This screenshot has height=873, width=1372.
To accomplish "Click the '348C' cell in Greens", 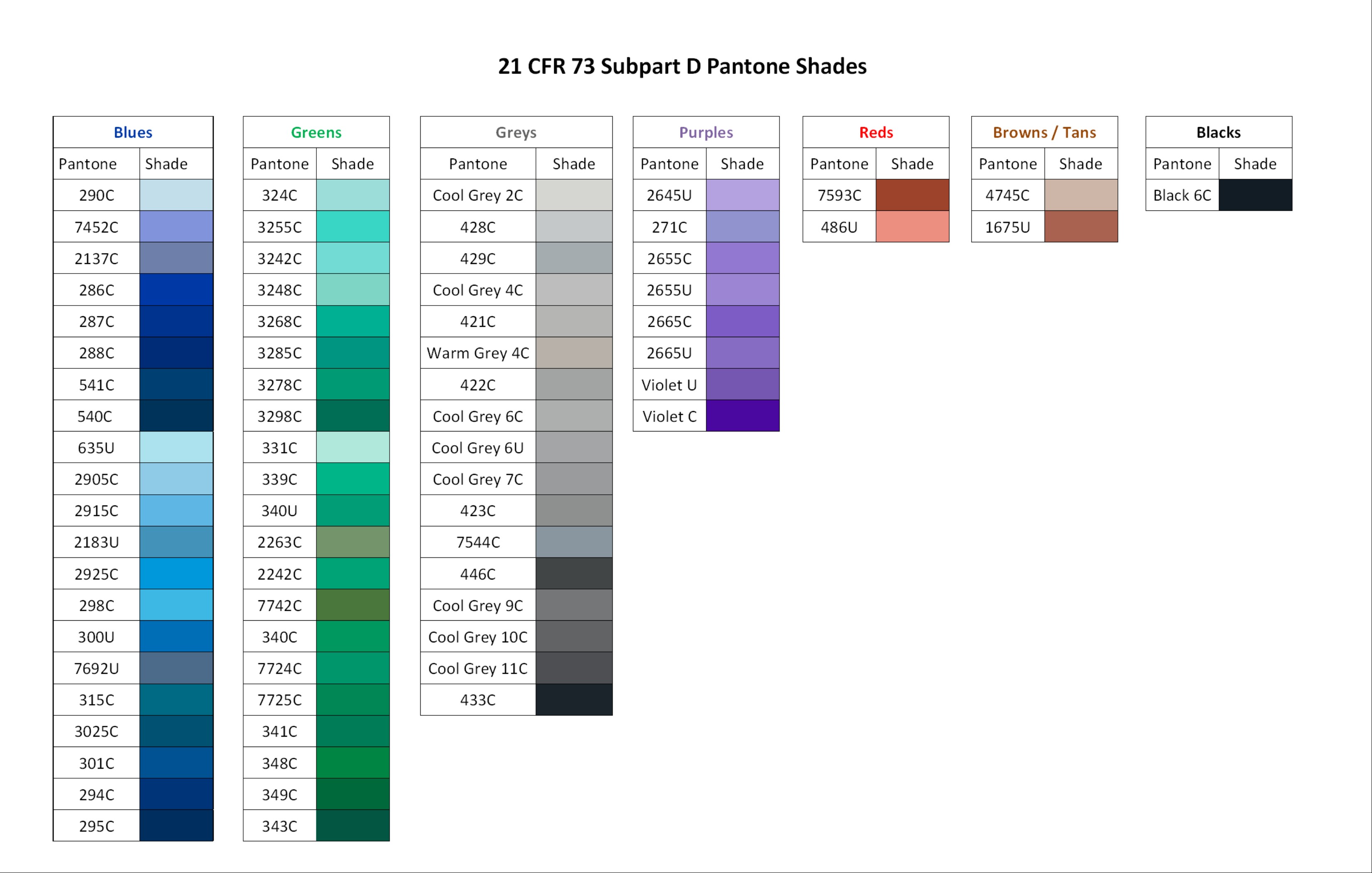I will tap(280, 762).
